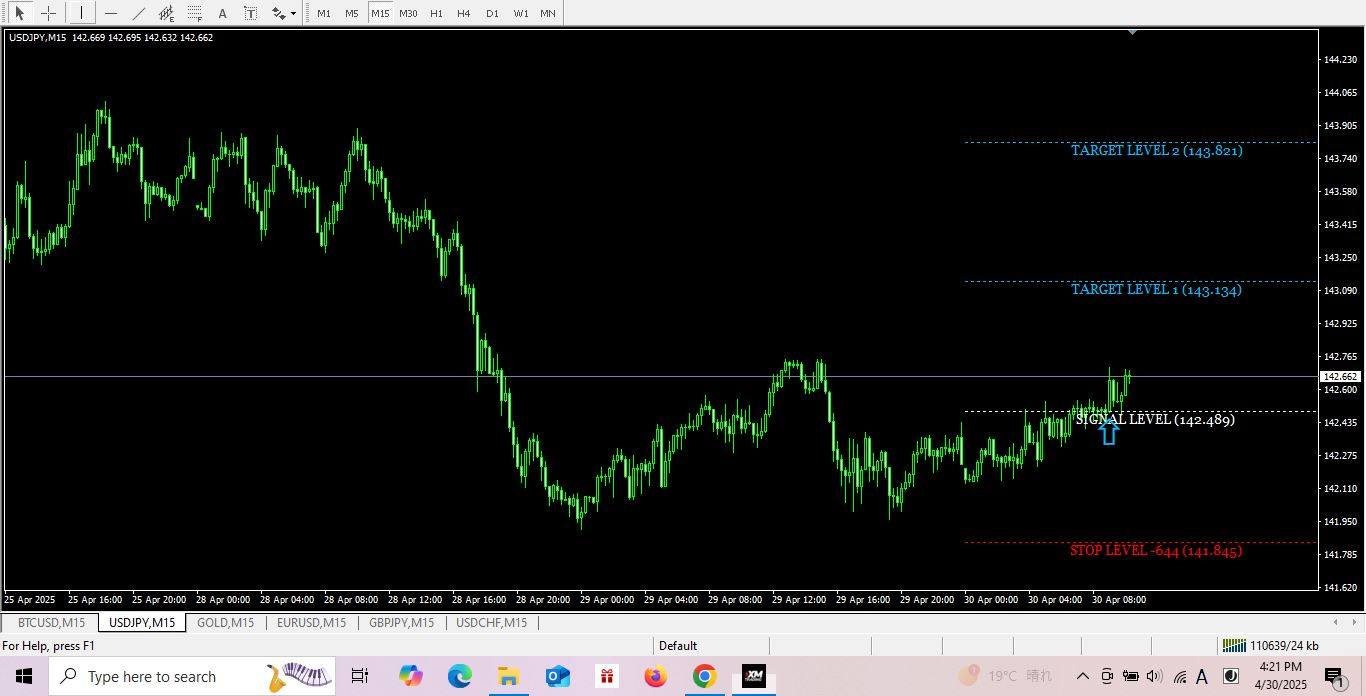This screenshot has width=1366, height=696.
Task: Click the text tool 'A' icon
Action: click(x=222, y=14)
